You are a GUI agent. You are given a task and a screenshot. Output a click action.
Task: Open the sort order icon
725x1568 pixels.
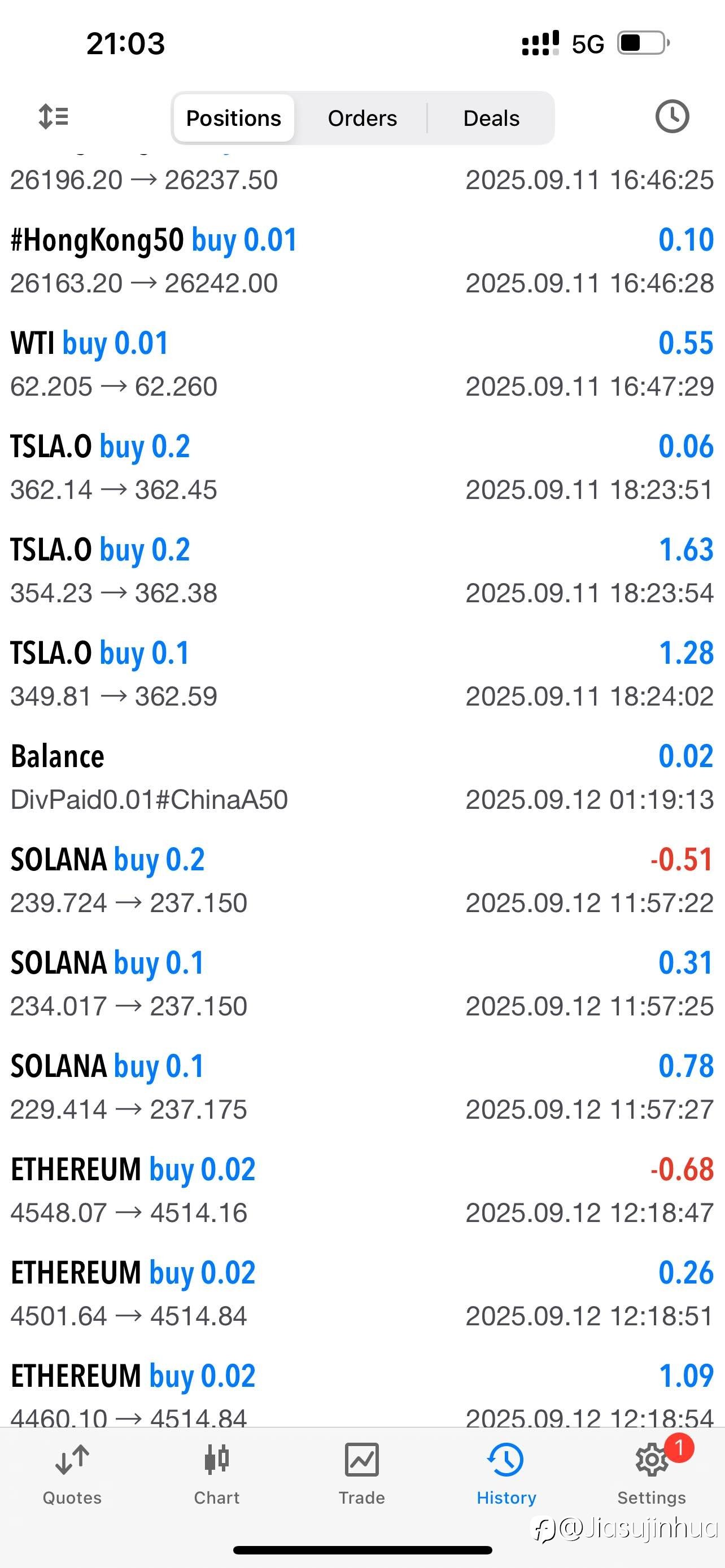click(54, 116)
